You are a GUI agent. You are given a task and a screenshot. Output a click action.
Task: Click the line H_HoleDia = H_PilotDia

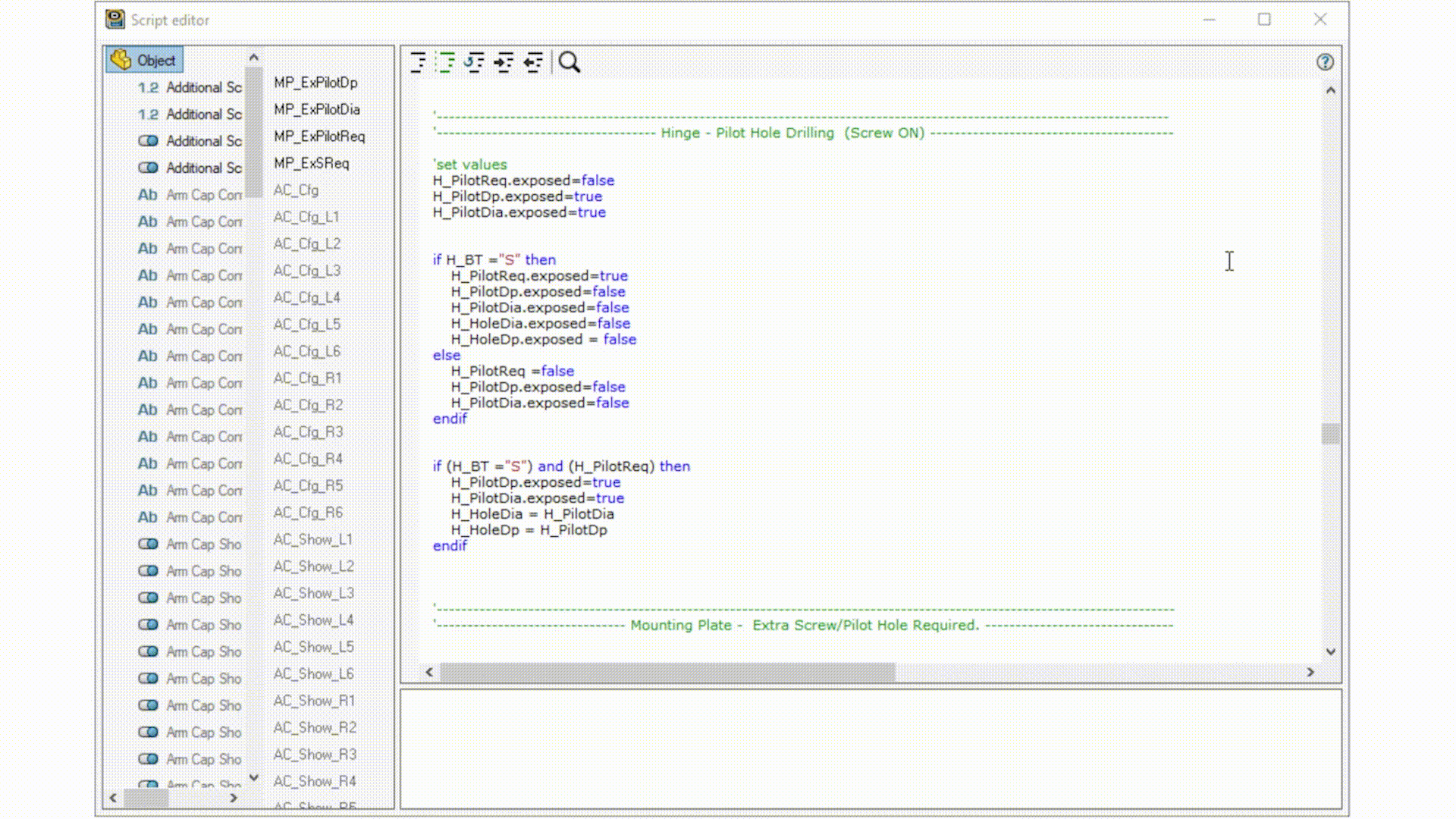pos(532,514)
